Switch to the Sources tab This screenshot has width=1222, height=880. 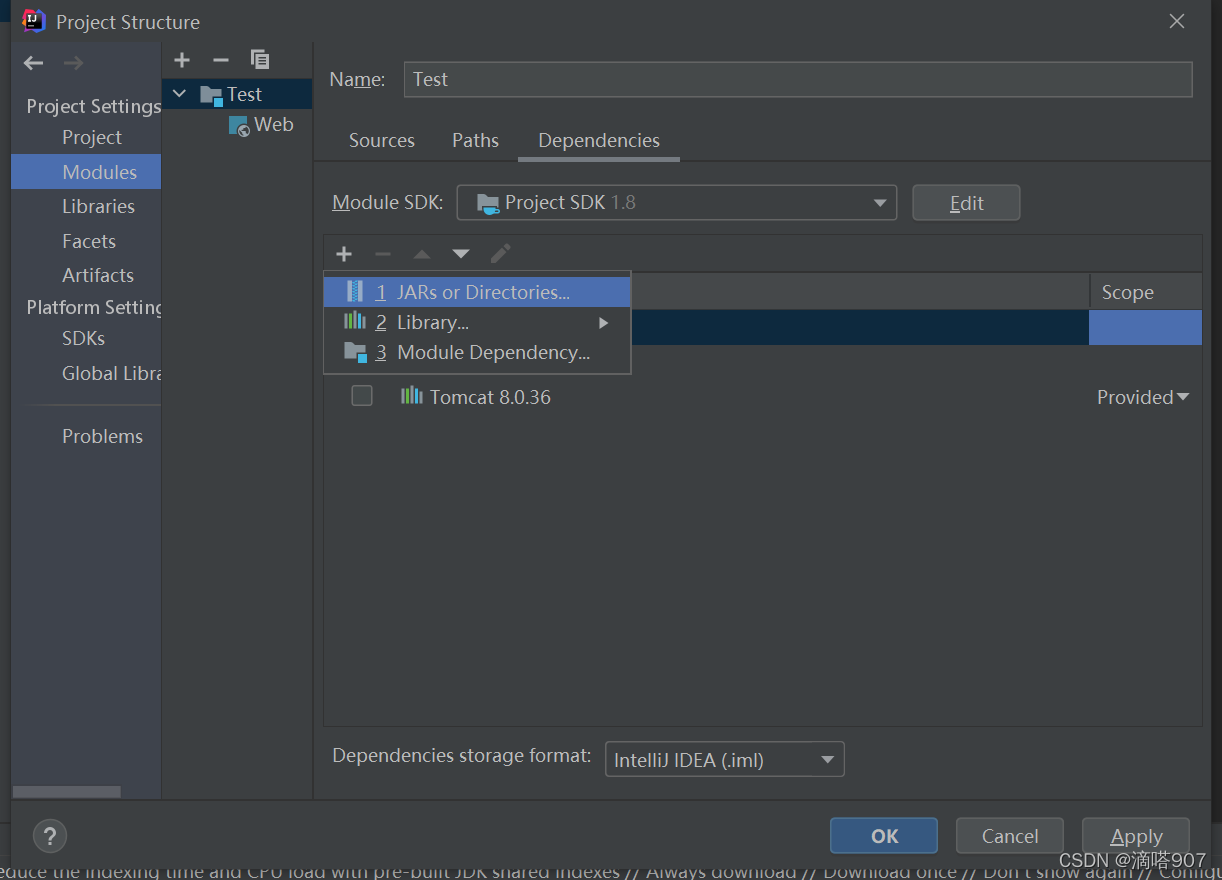point(381,140)
